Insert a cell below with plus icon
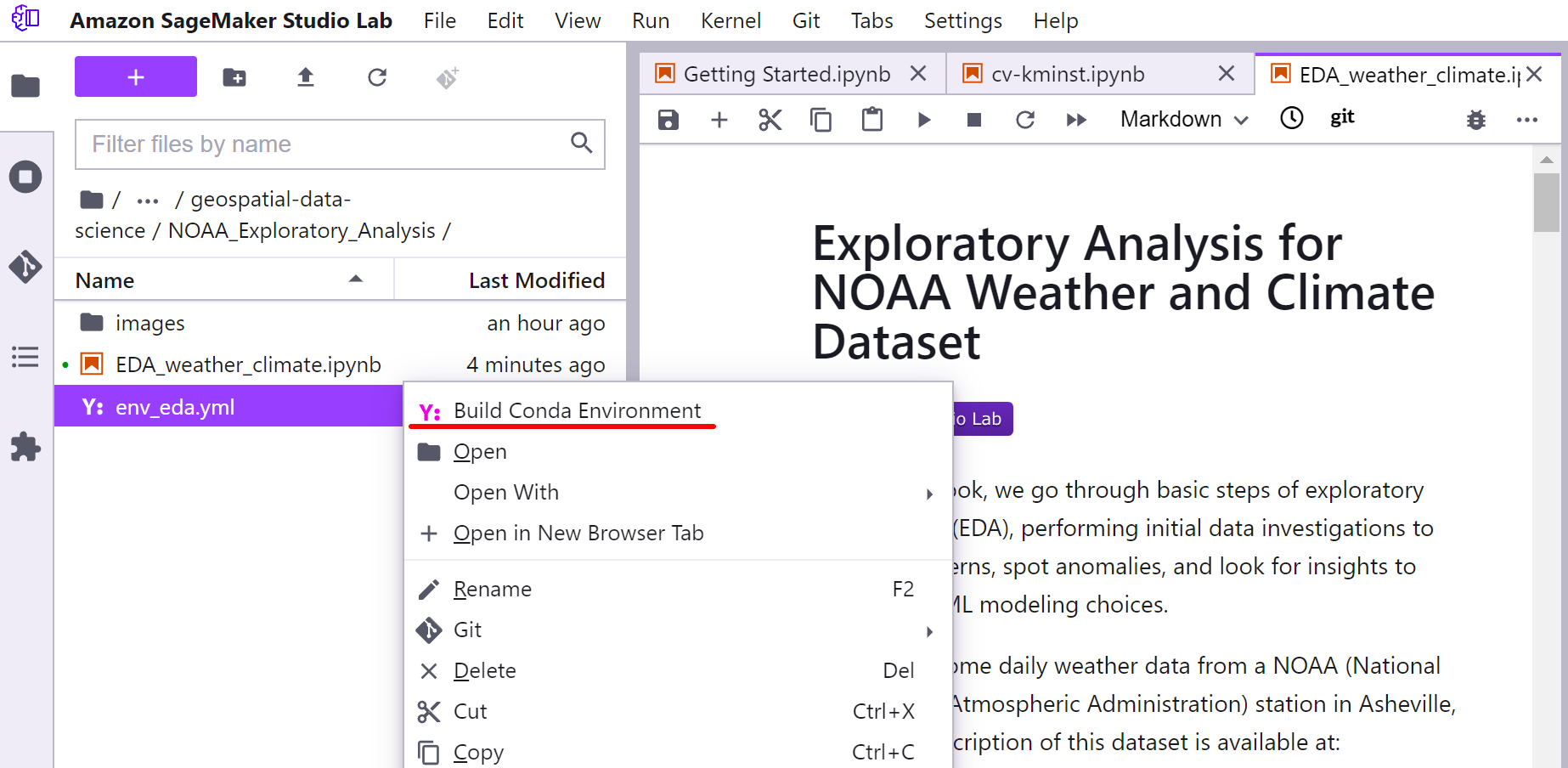 pos(719,120)
